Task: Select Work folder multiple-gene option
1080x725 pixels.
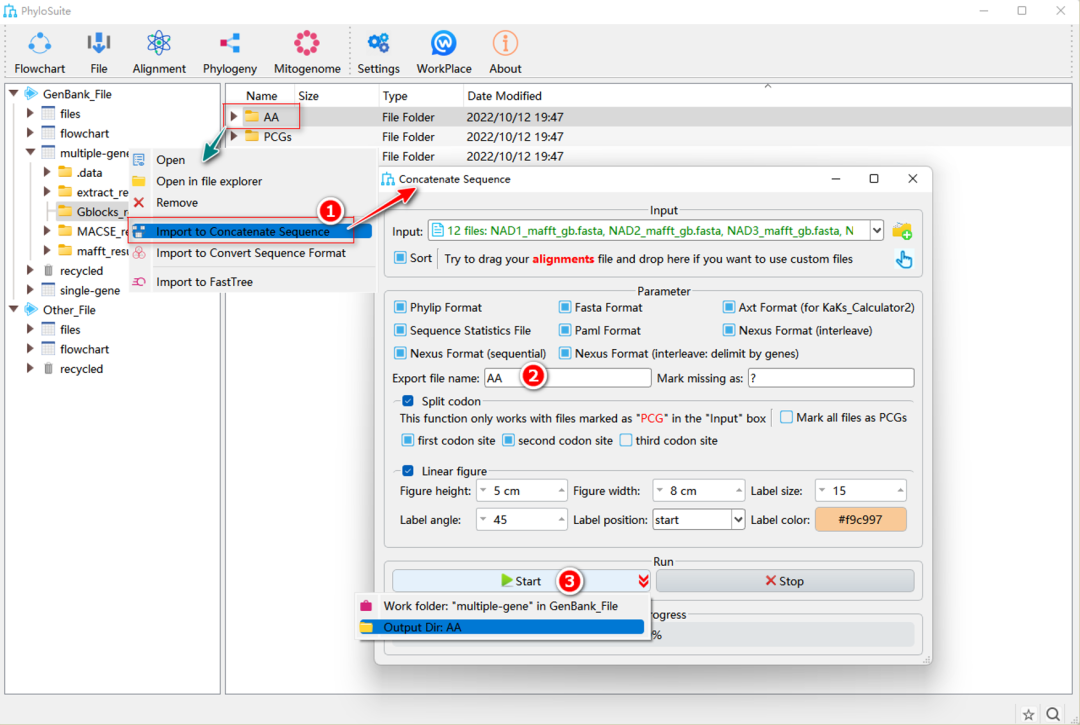Action: 502,606
